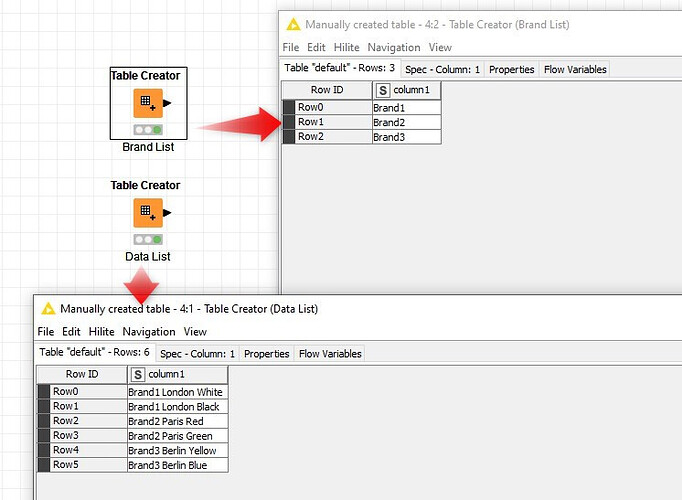
Task: Open Hilite menu in Brand List window
Action: 347,47
